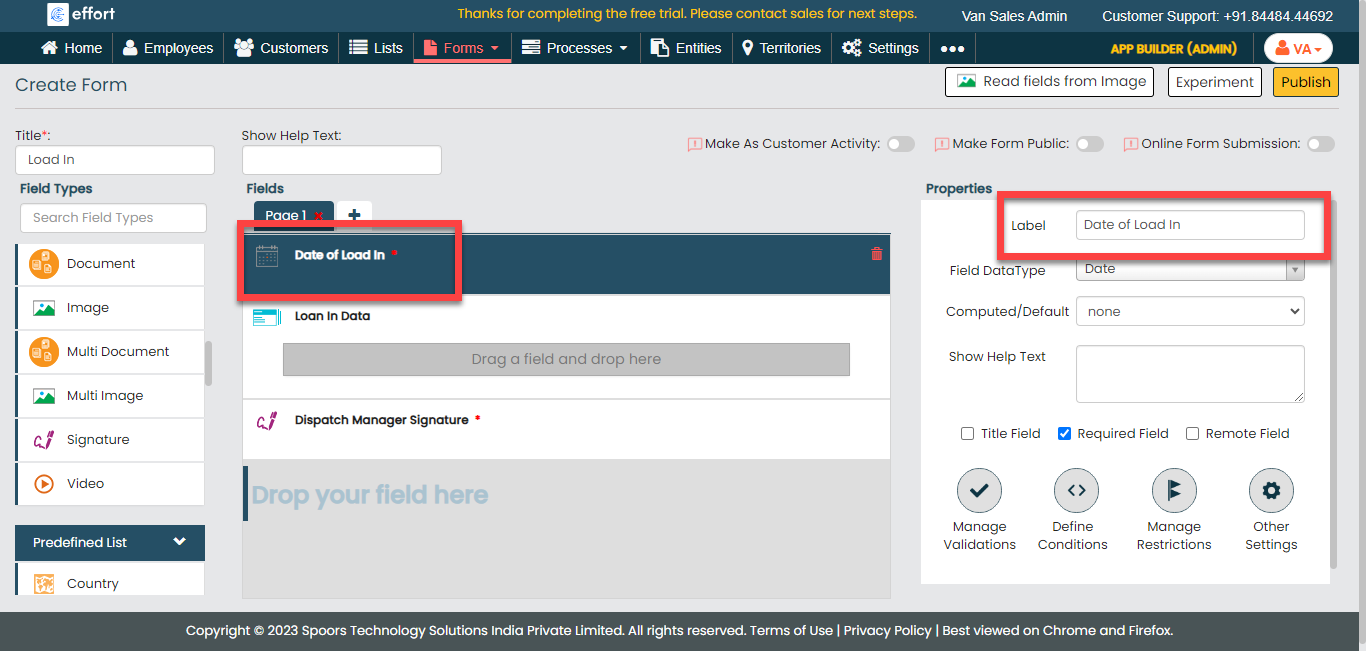Delete the Date of Load In field
Viewport: 1366px width, 651px height.
coord(877,254)
